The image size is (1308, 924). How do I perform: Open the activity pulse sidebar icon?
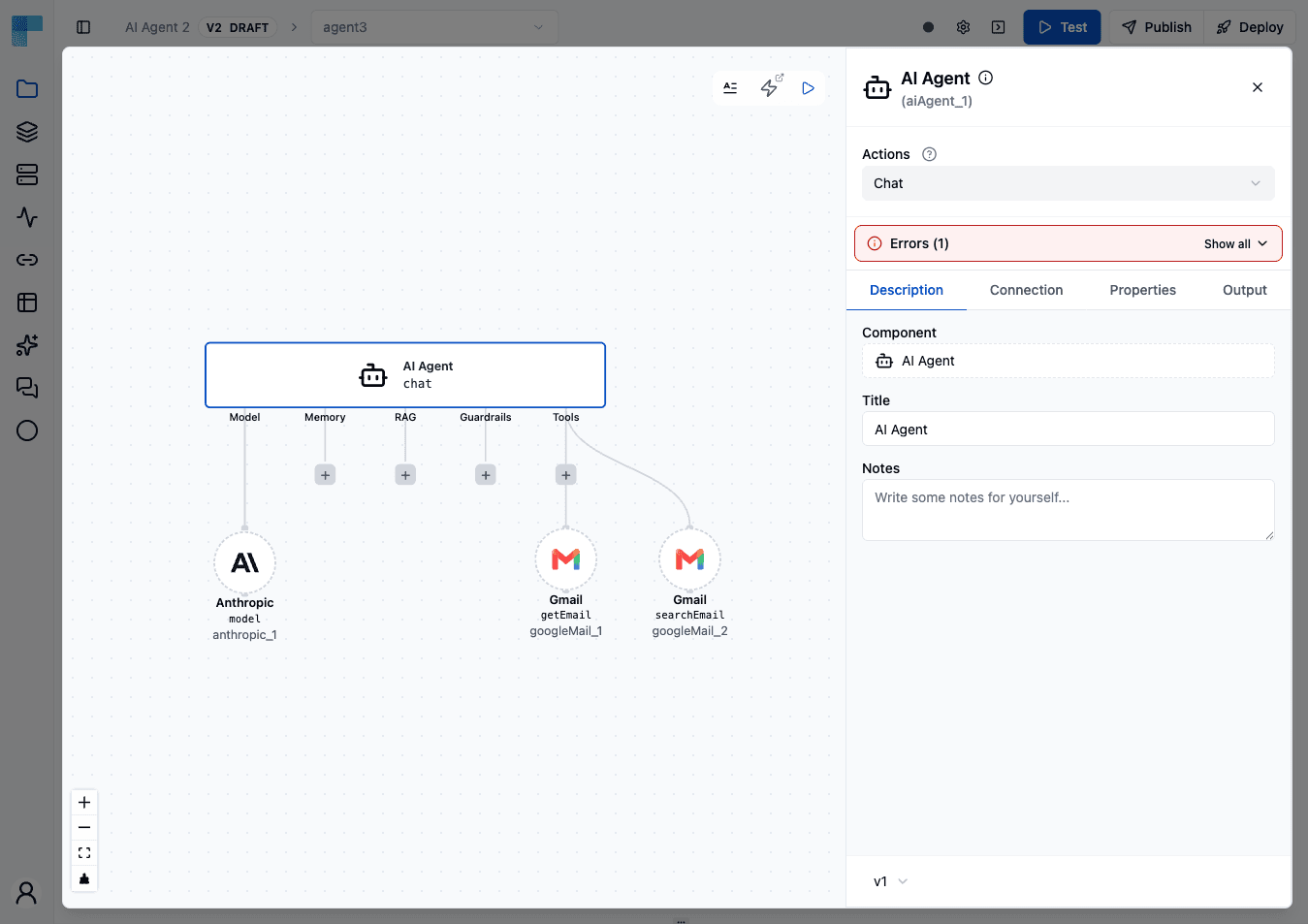pyautogui.click(x=27, y=217)
